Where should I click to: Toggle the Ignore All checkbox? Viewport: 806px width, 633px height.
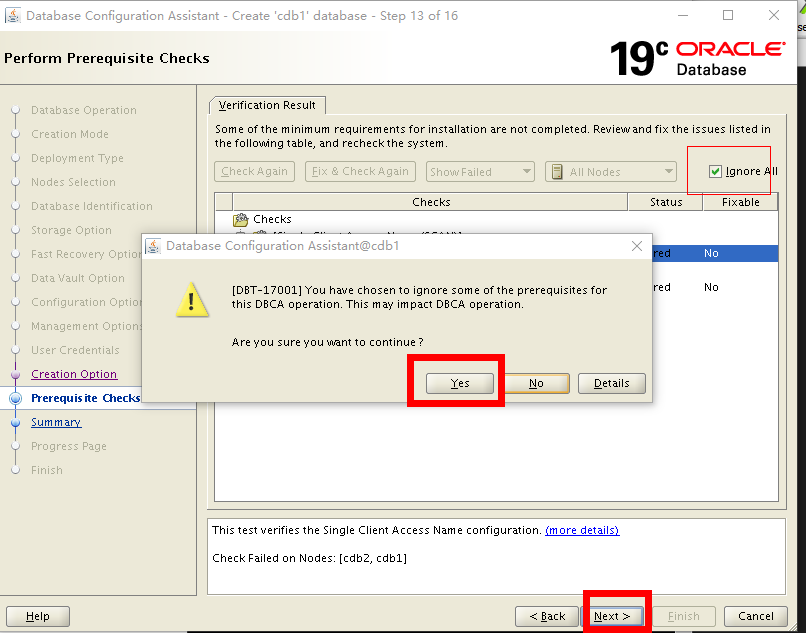coord(715,171)
